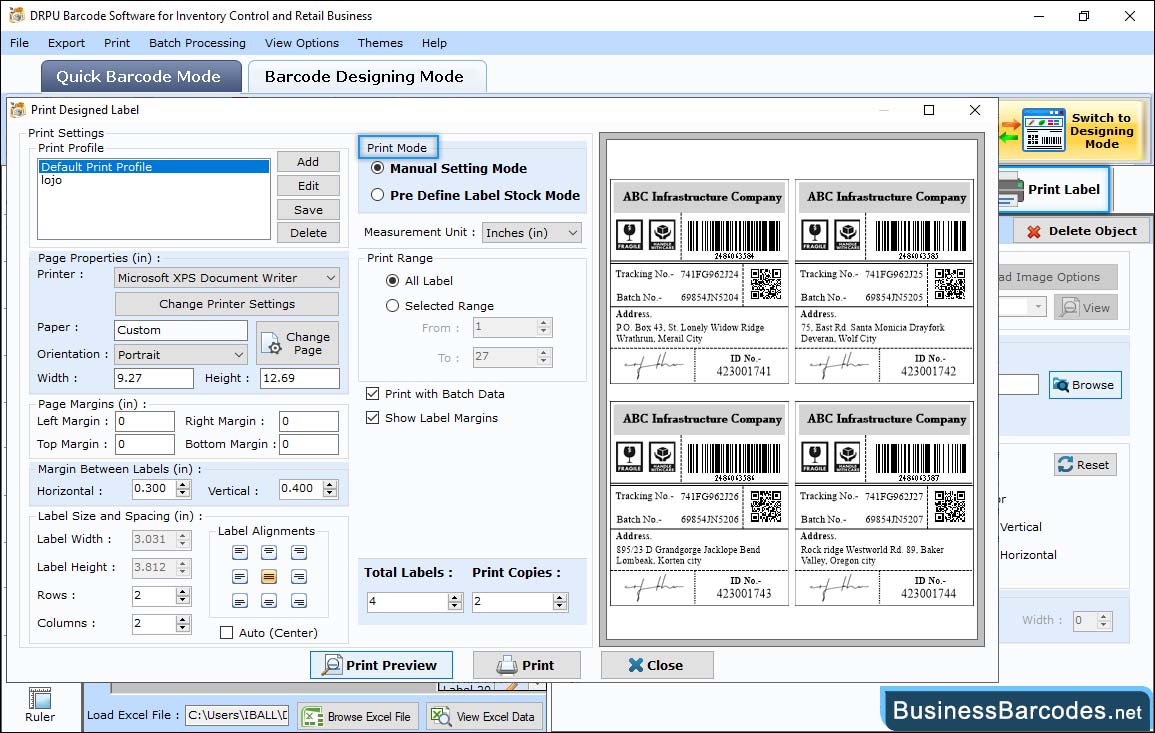Open the Batch Processing menu

tap(197, 43)
